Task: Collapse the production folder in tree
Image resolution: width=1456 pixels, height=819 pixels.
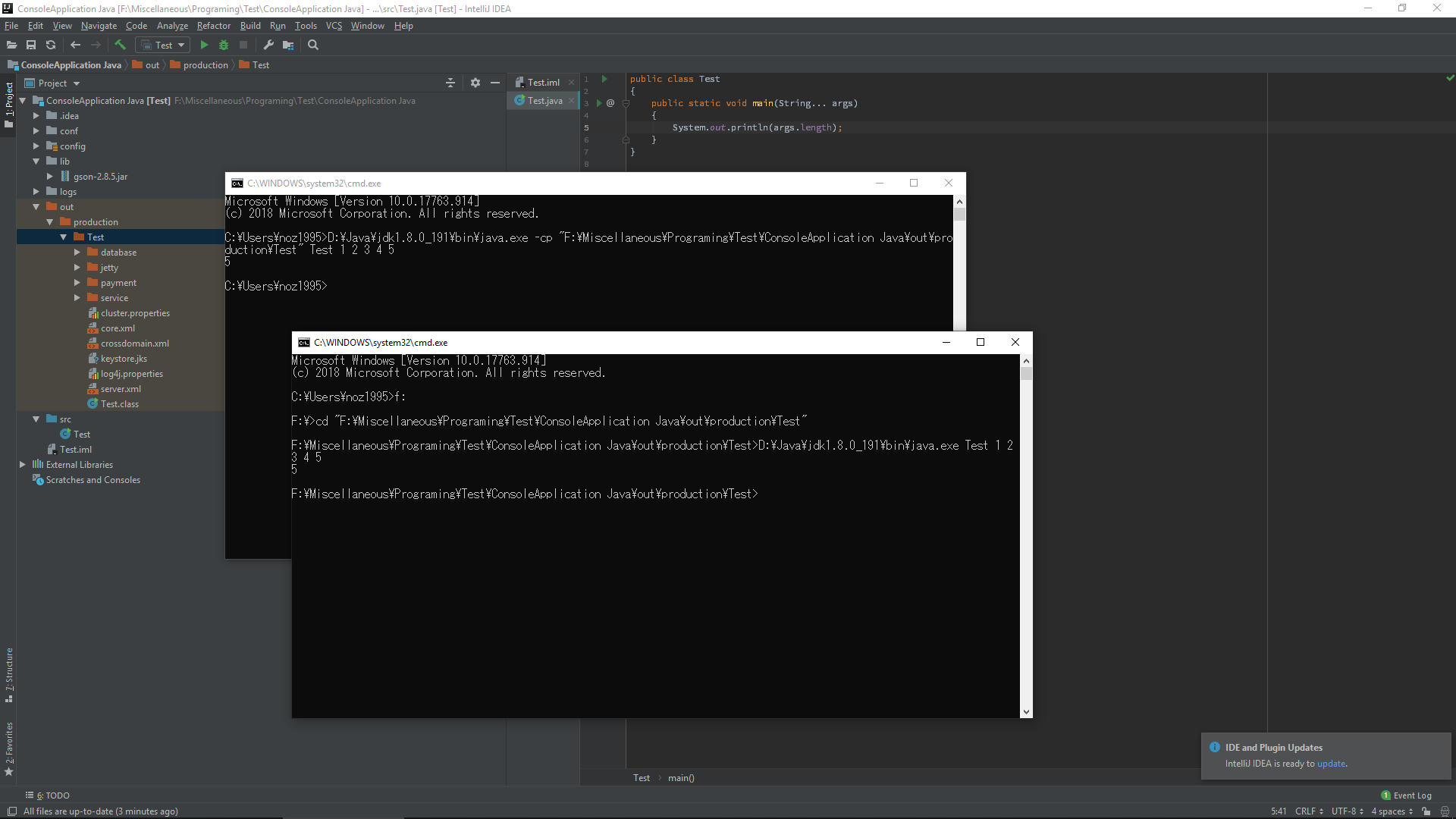Action: point(50,222)
